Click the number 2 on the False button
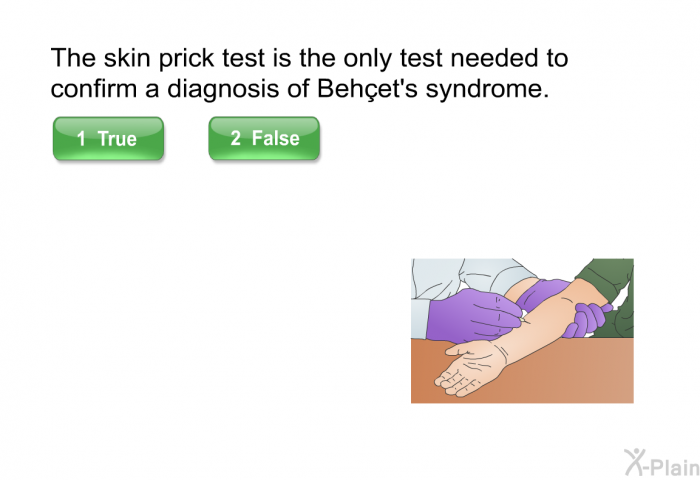The image size is (700, 480). tap(236, 138)
